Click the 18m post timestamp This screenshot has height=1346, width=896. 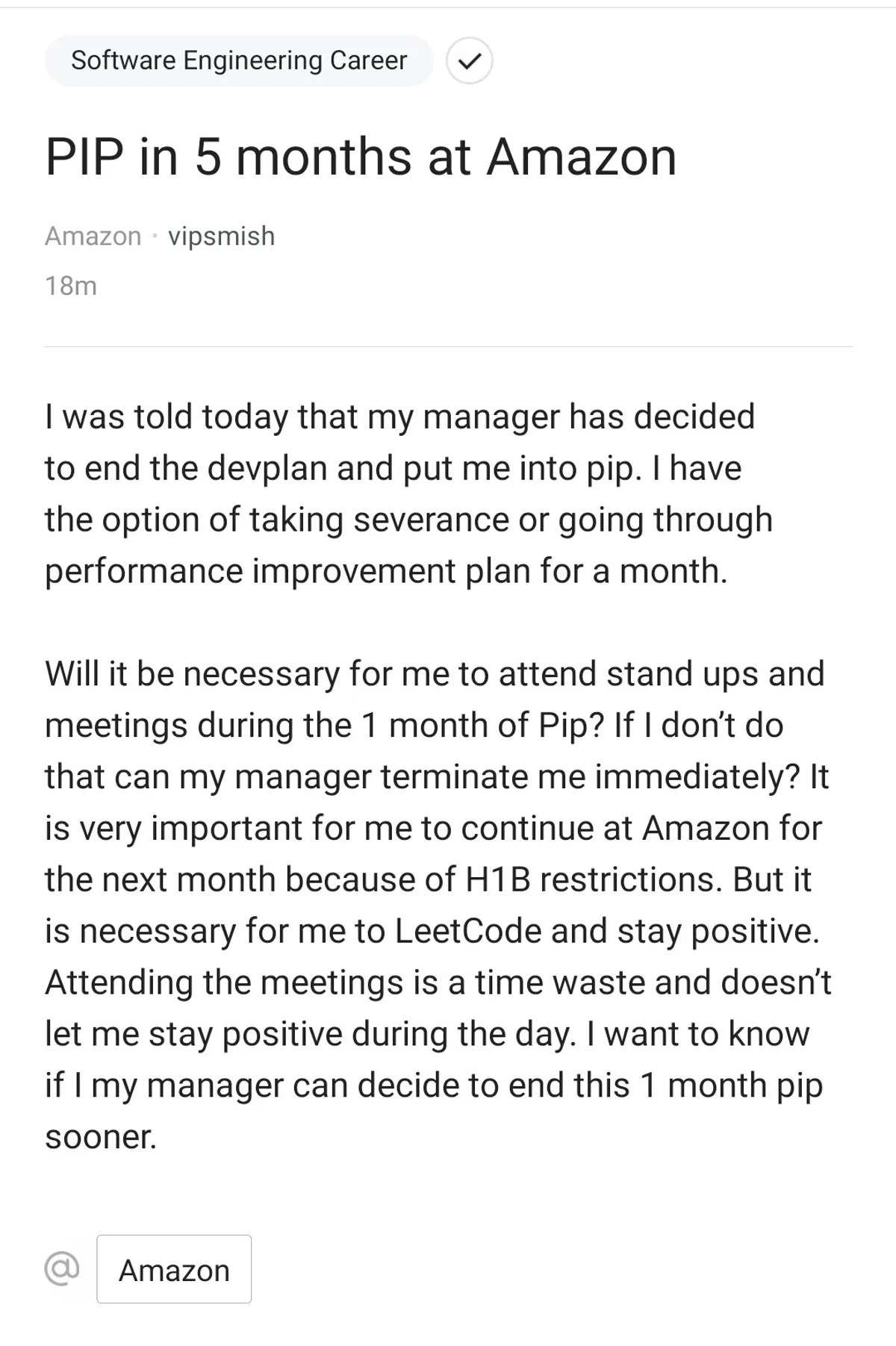coord(71,286)
